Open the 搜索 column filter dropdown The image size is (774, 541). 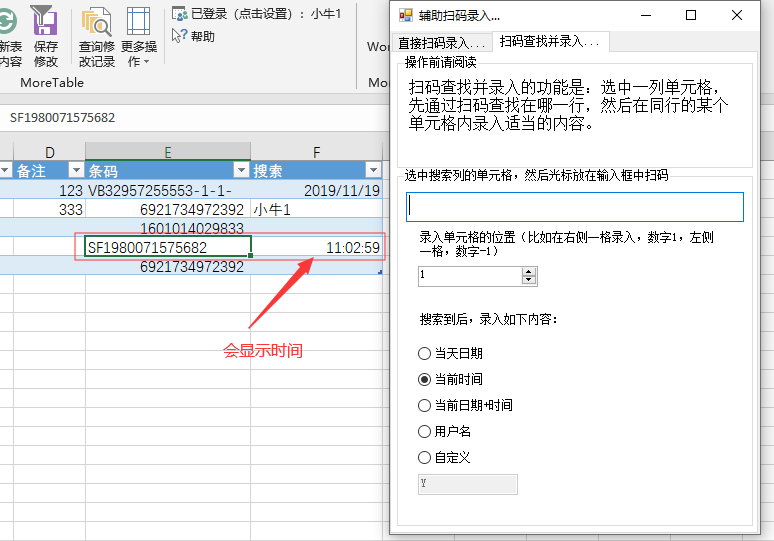point(373,171)
